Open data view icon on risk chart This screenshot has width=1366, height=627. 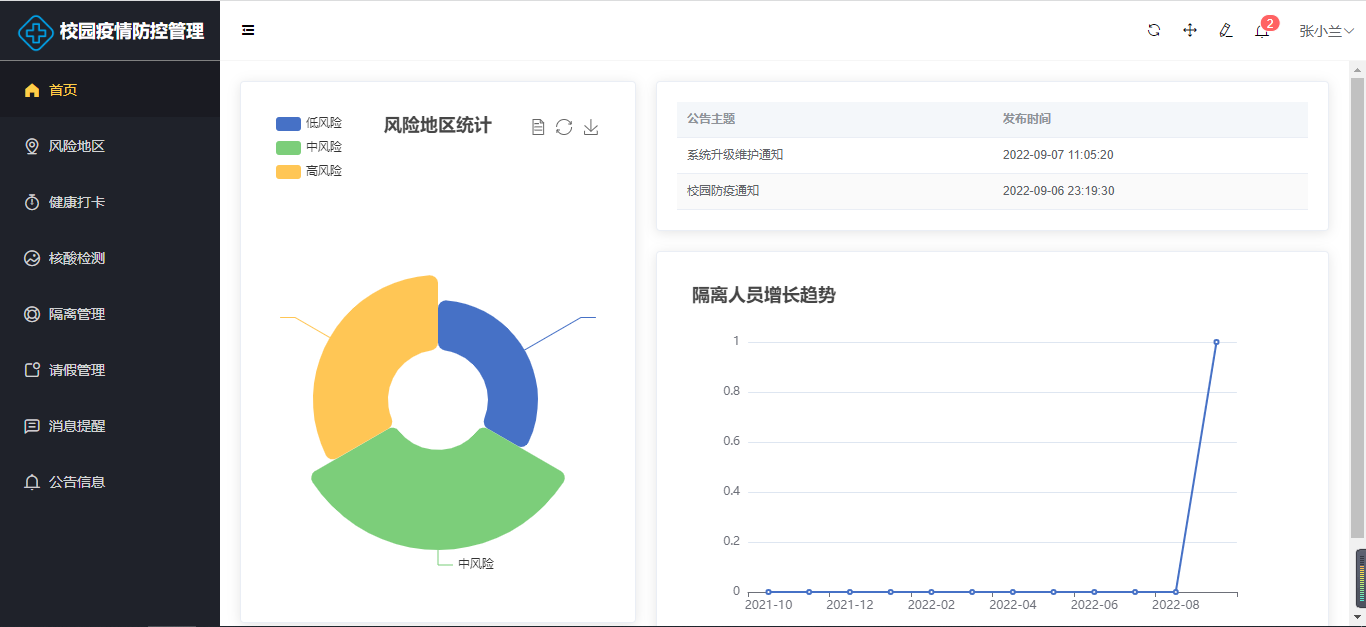point(538,127)
